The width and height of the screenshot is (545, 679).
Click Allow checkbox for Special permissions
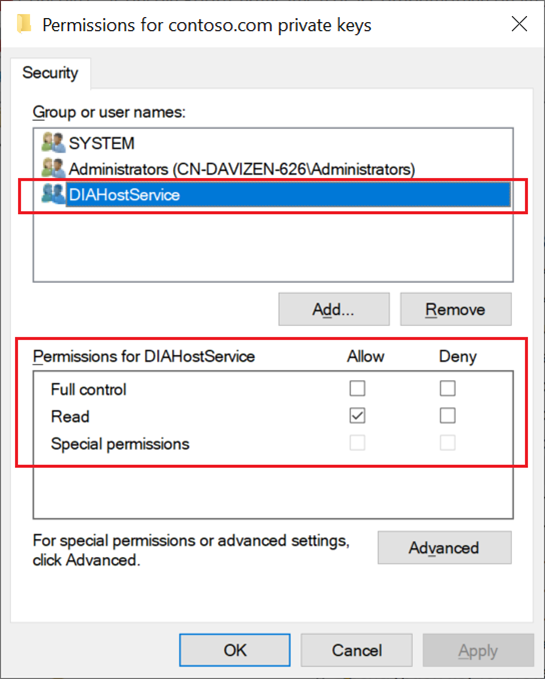point(357,443)
